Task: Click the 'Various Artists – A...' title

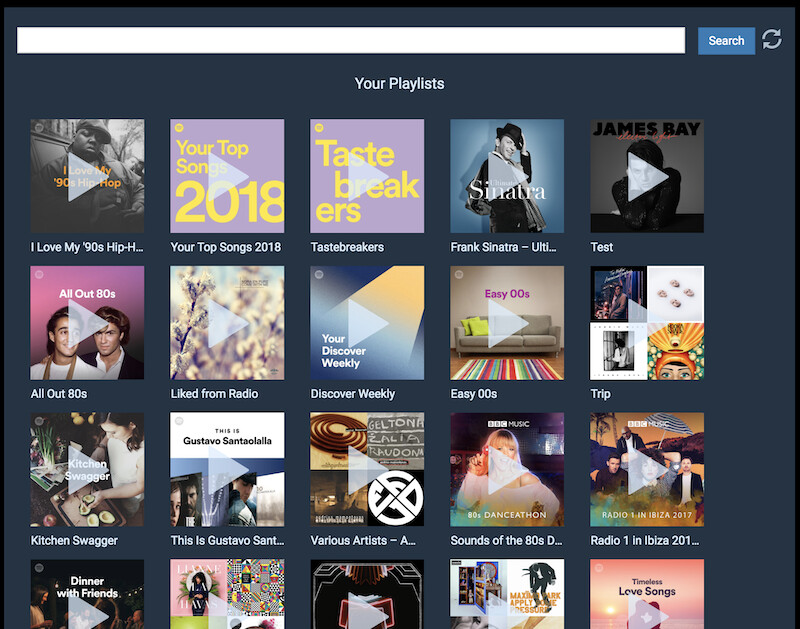Action: tap(363, 541)
